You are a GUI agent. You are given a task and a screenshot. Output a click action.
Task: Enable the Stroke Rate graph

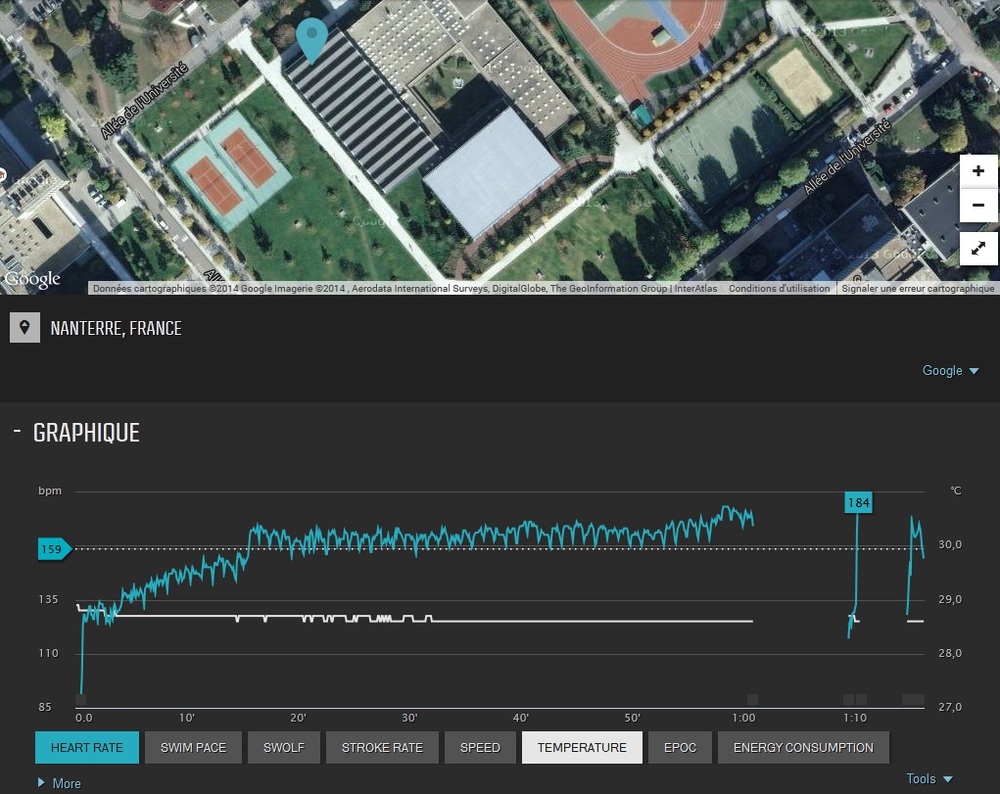(x=382, y=747)
